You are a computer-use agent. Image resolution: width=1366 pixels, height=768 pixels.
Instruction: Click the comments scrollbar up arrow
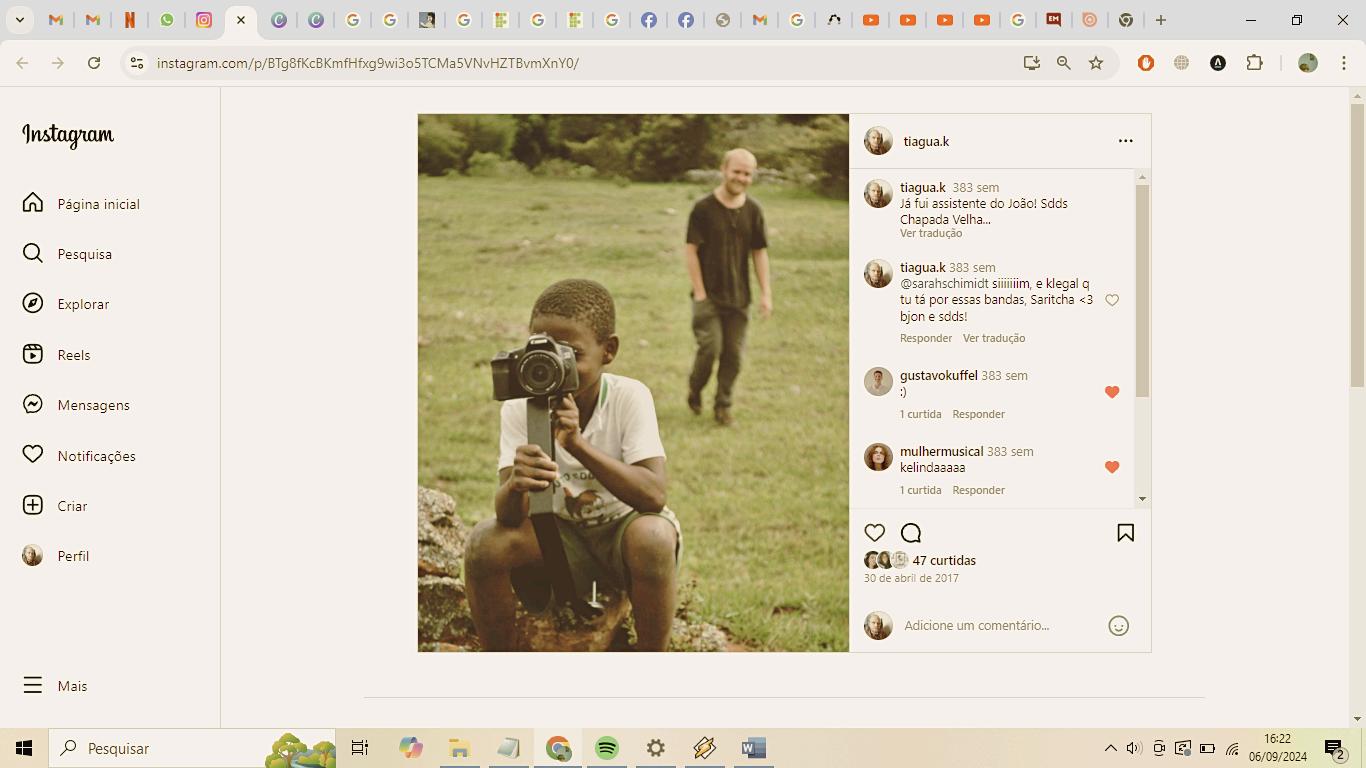point(1142,177)
